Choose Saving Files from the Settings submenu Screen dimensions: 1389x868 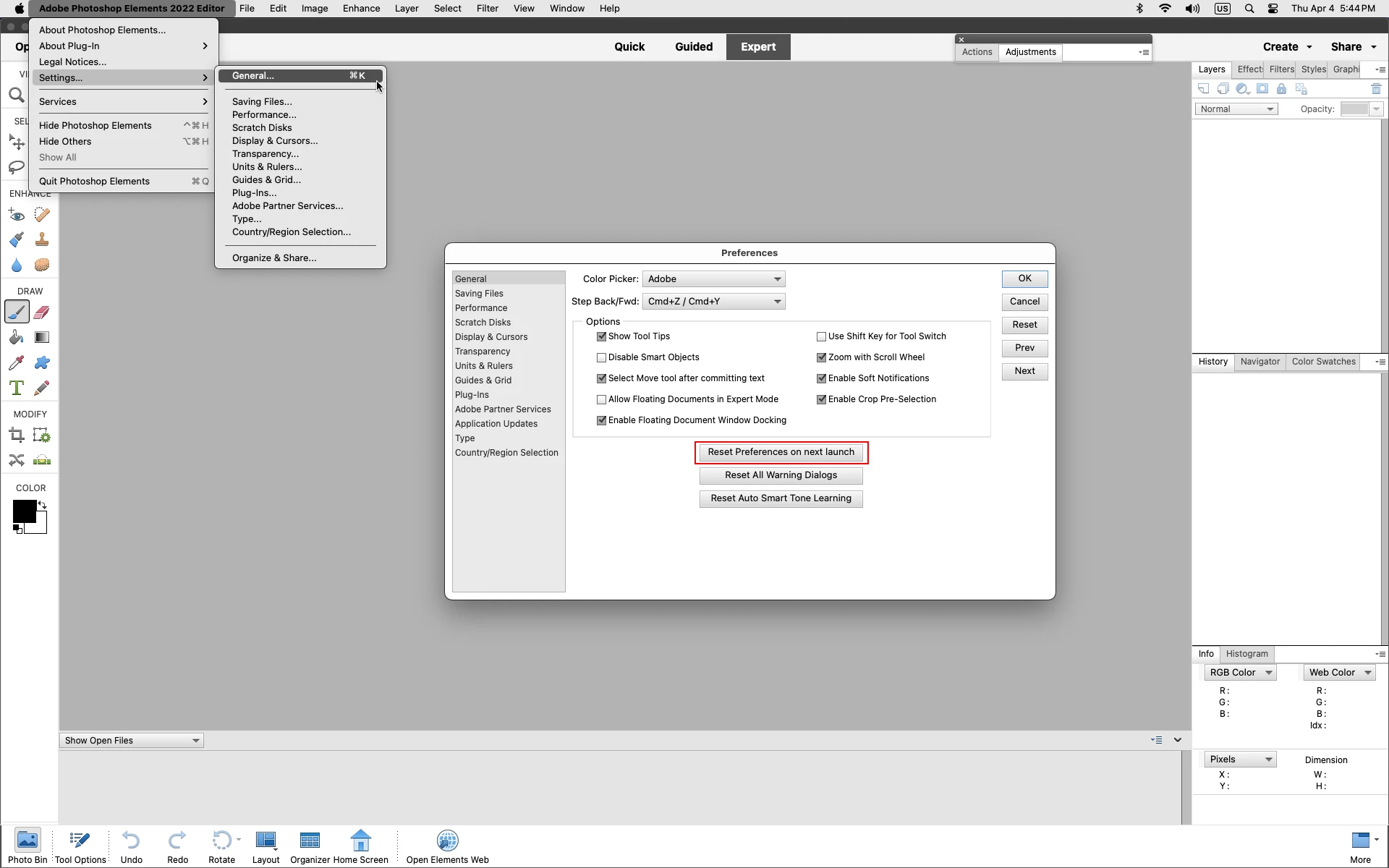click(262, 102)
